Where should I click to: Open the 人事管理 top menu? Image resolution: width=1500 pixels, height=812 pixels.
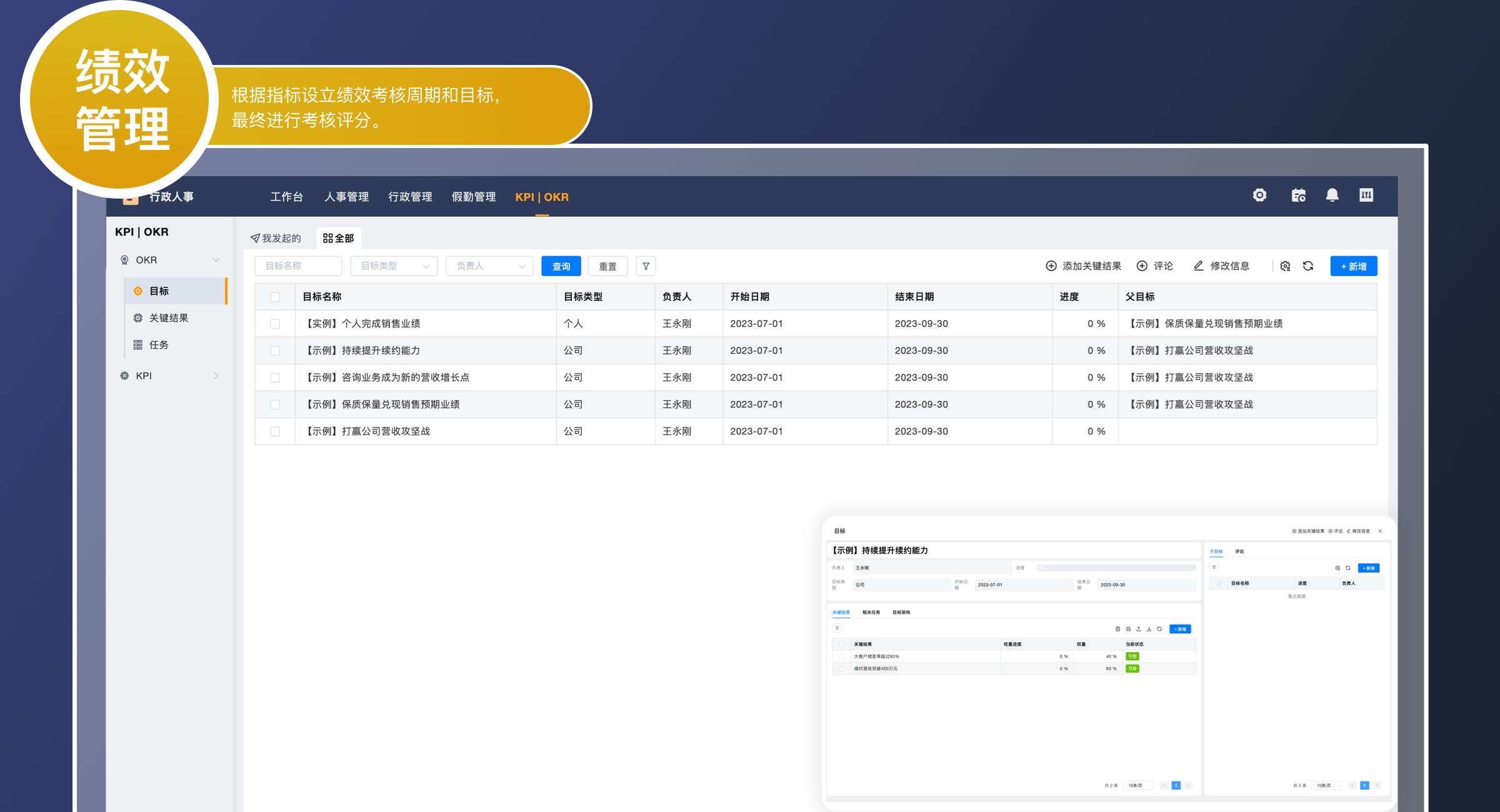[x=346, y=197]
